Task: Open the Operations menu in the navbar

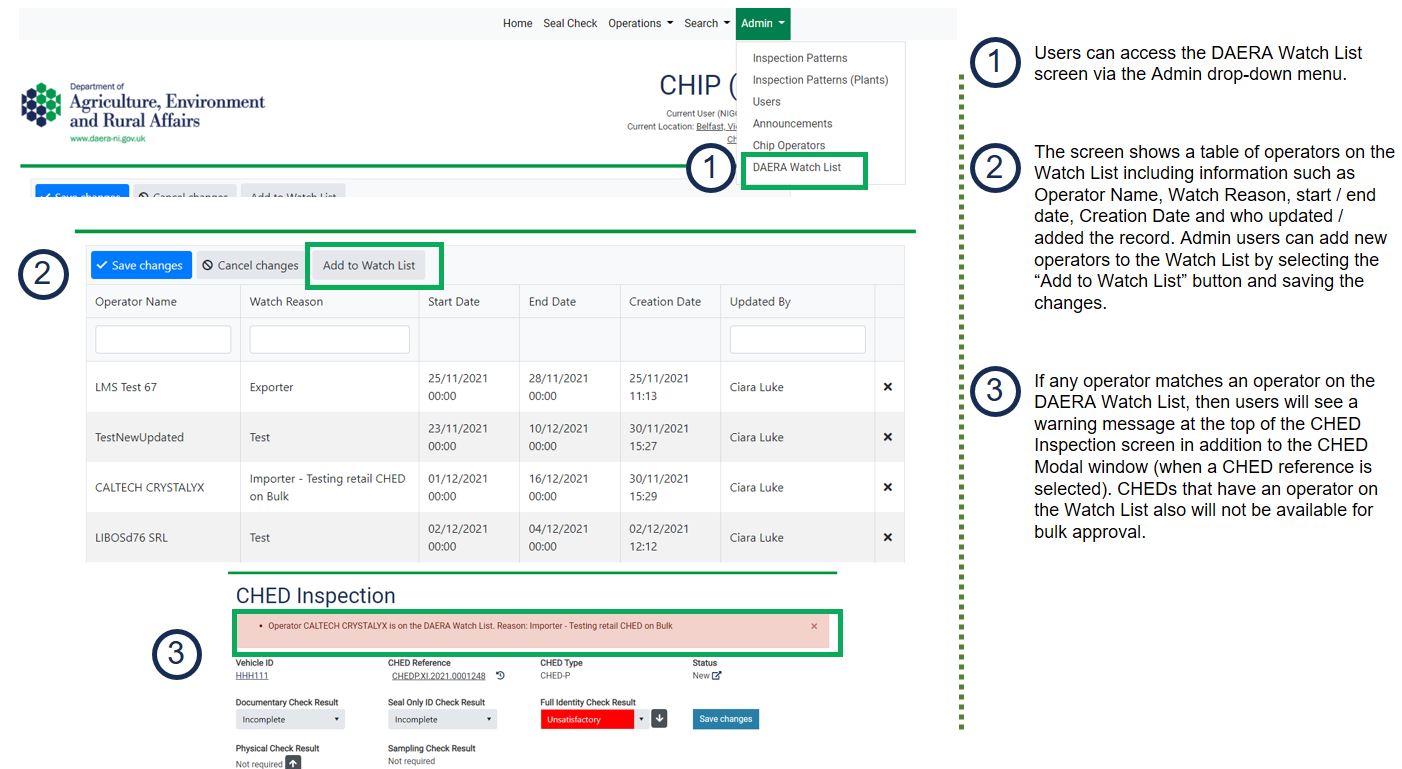Action: click(640, 23)
